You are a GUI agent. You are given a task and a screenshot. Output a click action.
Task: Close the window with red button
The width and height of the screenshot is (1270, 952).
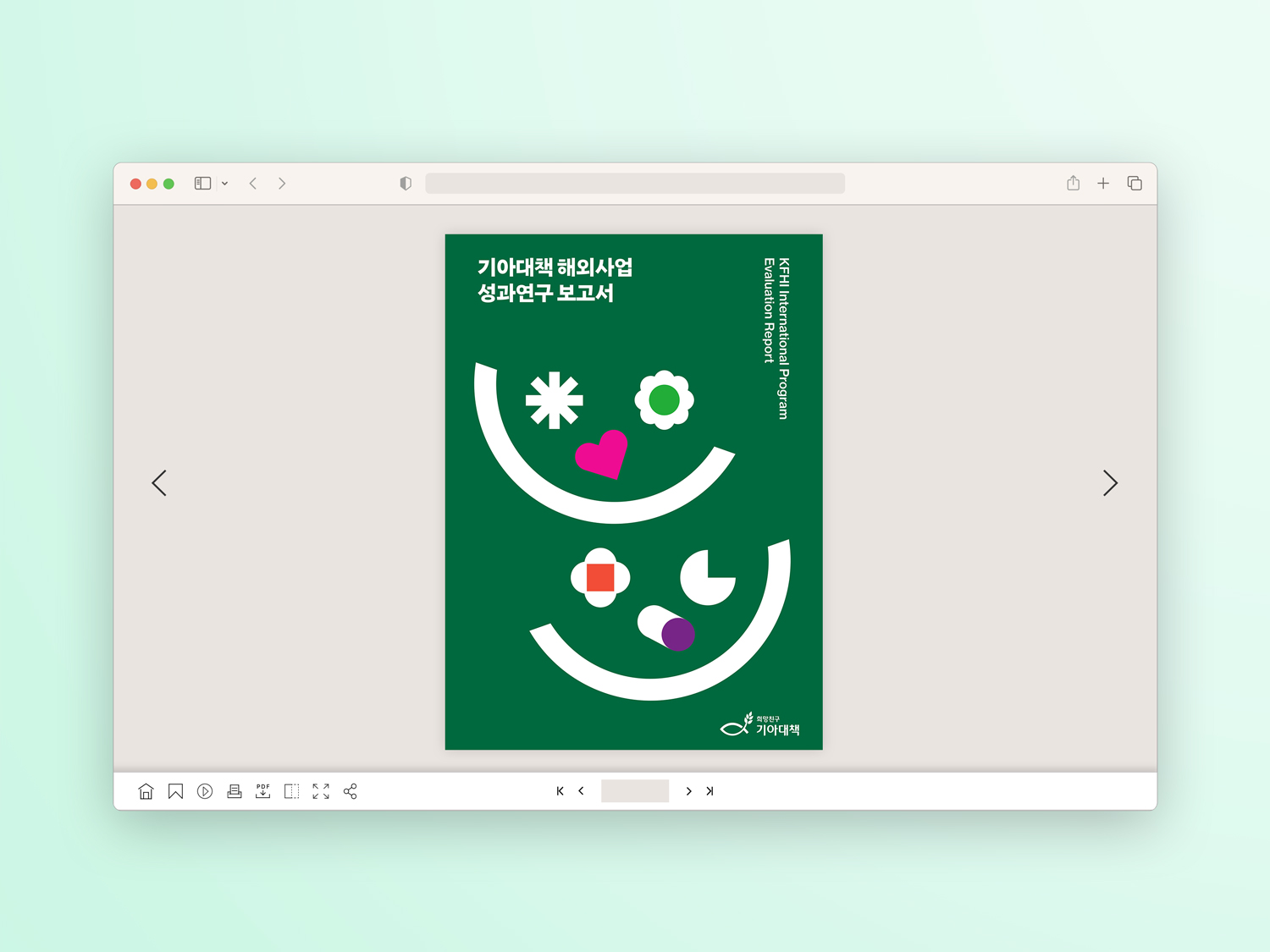pos(135,184)
